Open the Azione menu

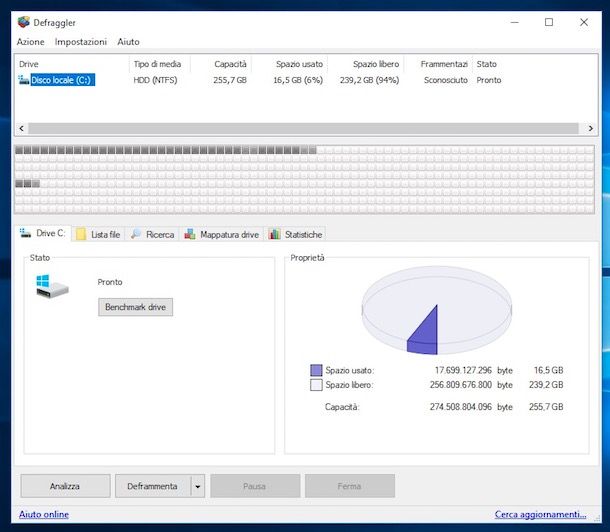pos(30,42)
